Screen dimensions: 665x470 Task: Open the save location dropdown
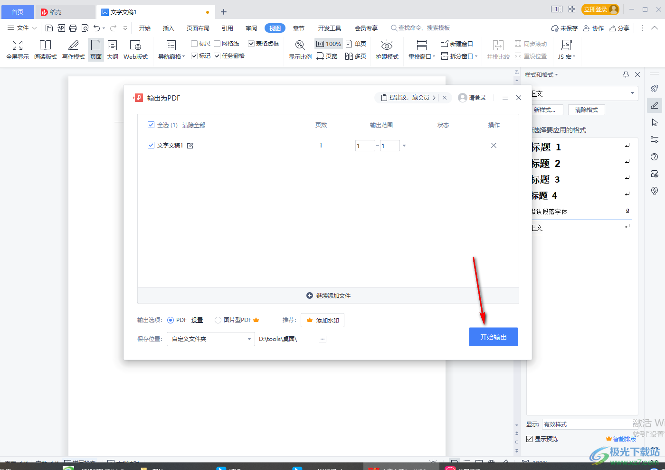tap(210, 339)
